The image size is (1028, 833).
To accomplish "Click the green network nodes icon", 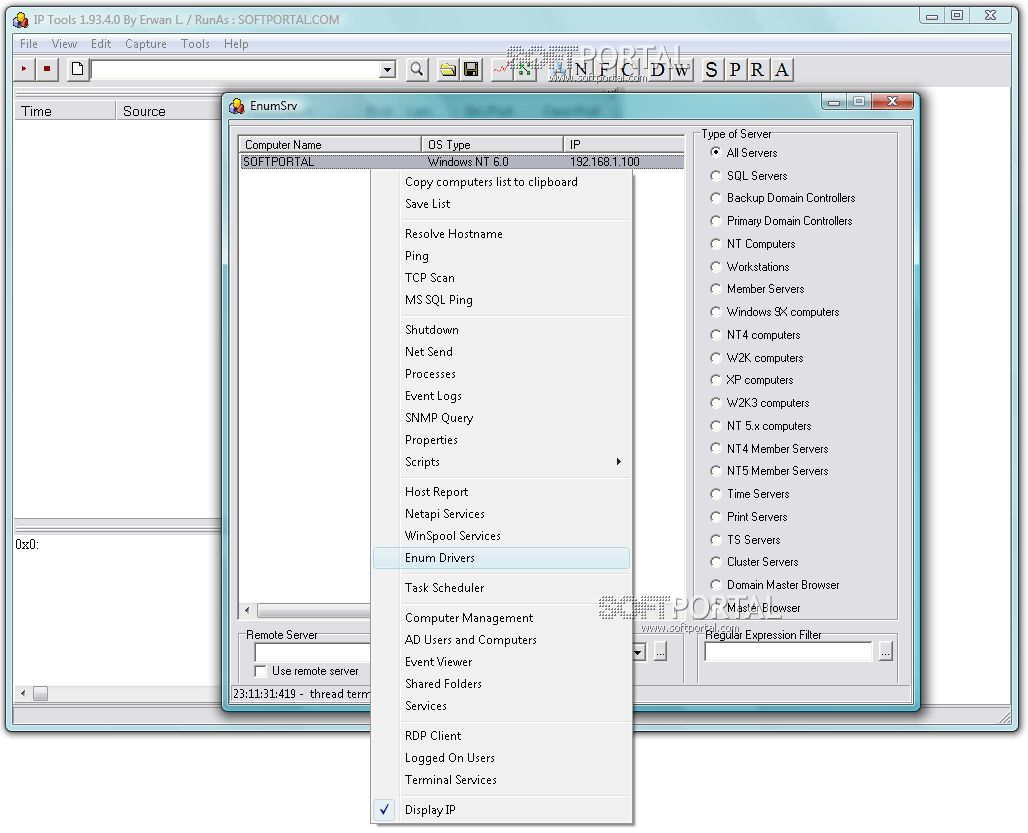I will click(x=524, y=69).
